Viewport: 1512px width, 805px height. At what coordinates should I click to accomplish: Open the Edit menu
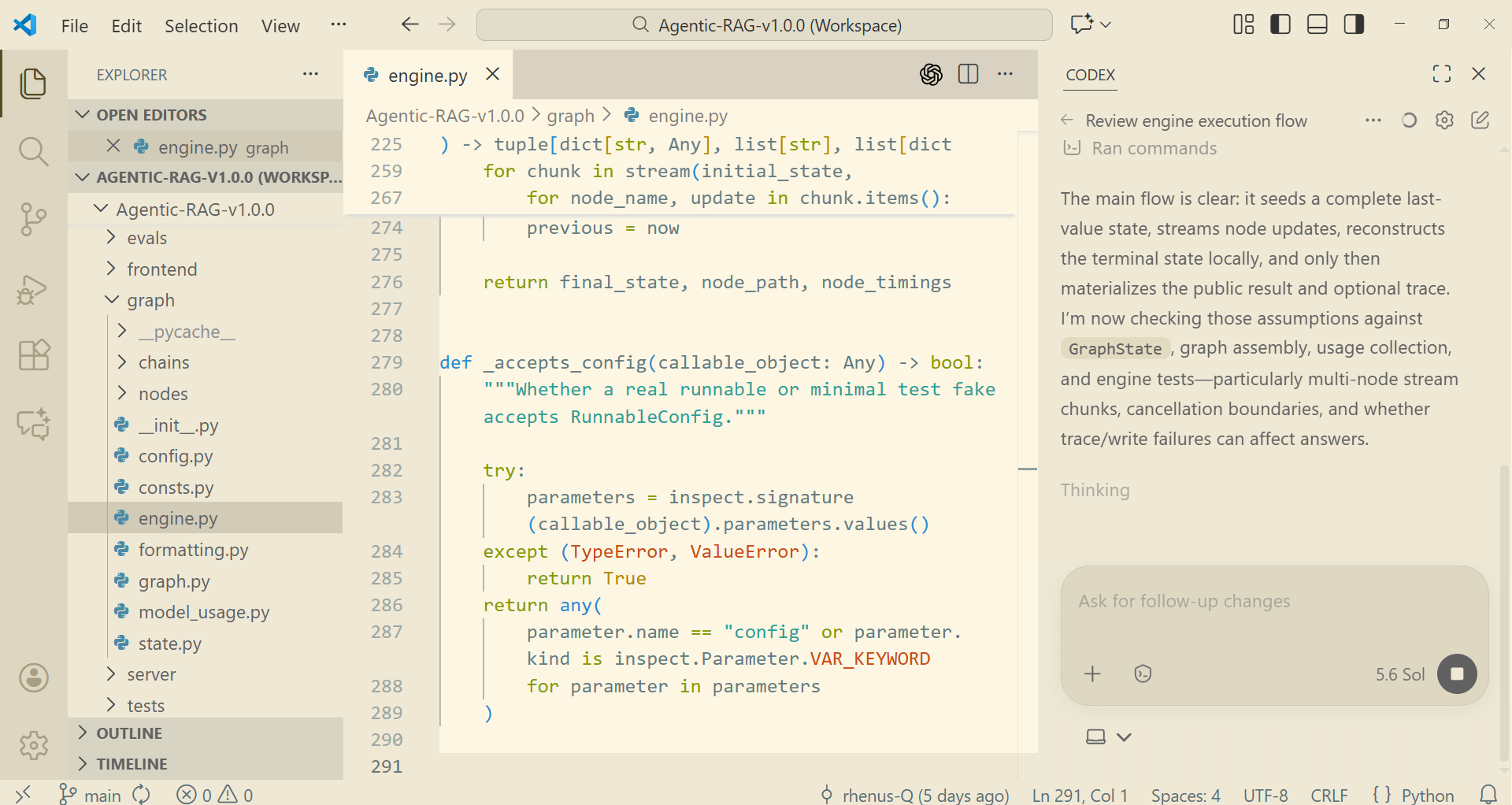[x=126, y=25]
